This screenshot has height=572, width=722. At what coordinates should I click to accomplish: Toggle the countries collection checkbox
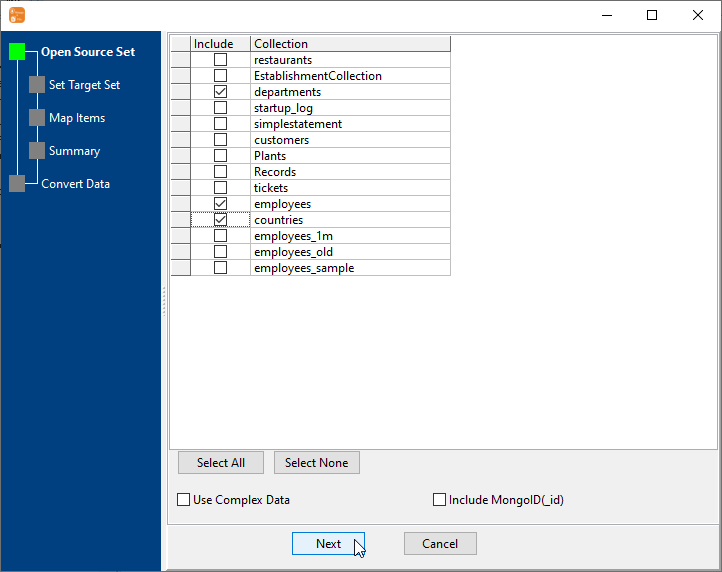pyautogui.click(x=220, y=220)
